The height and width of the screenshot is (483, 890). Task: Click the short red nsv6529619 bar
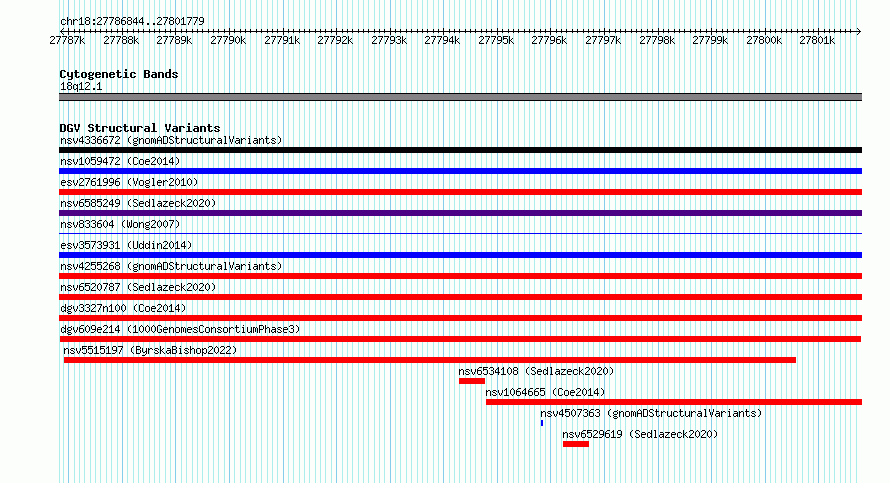click(576, 444)
